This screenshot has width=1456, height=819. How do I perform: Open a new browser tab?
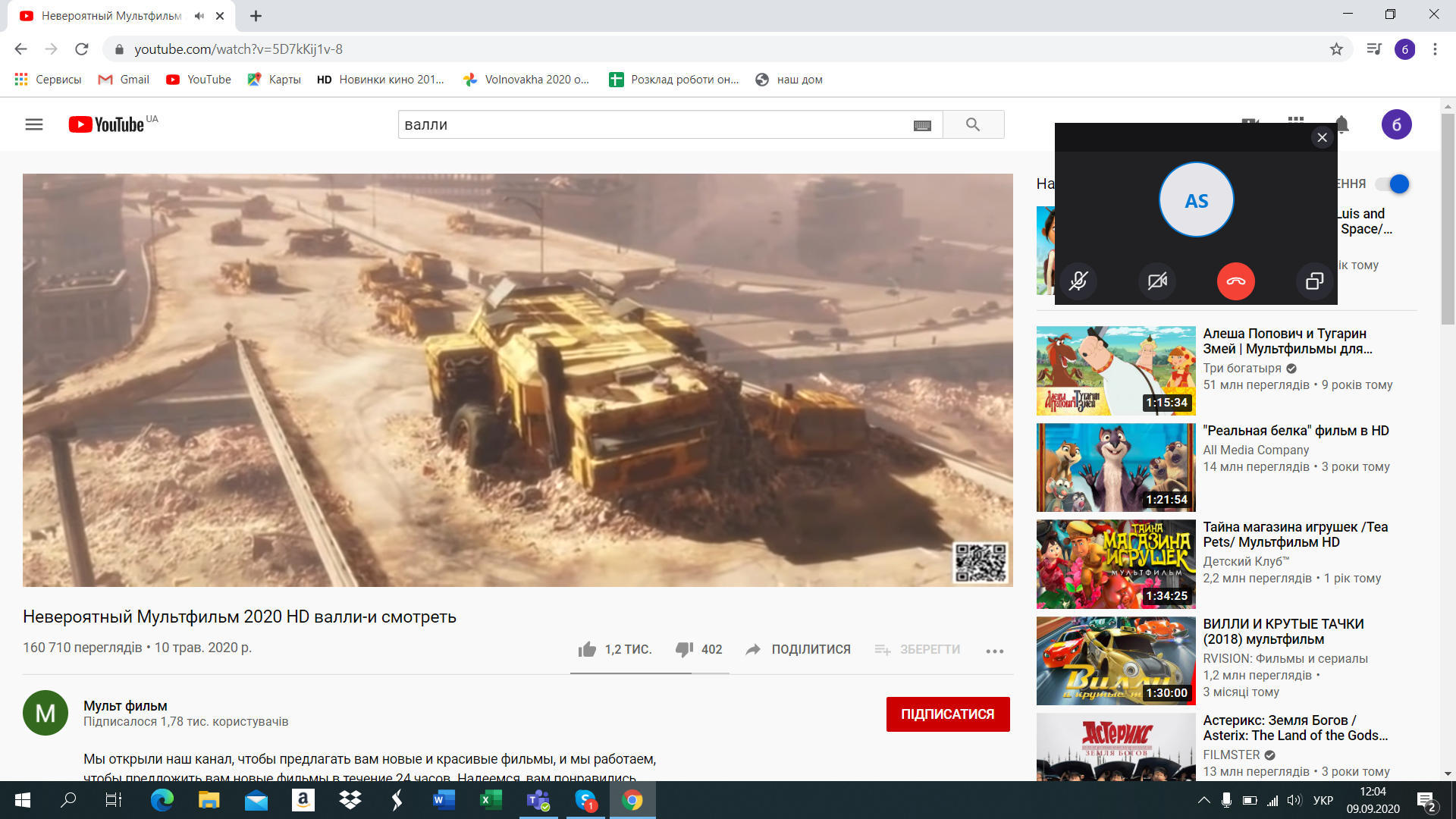pyautogui.click(x=256, y=16)
